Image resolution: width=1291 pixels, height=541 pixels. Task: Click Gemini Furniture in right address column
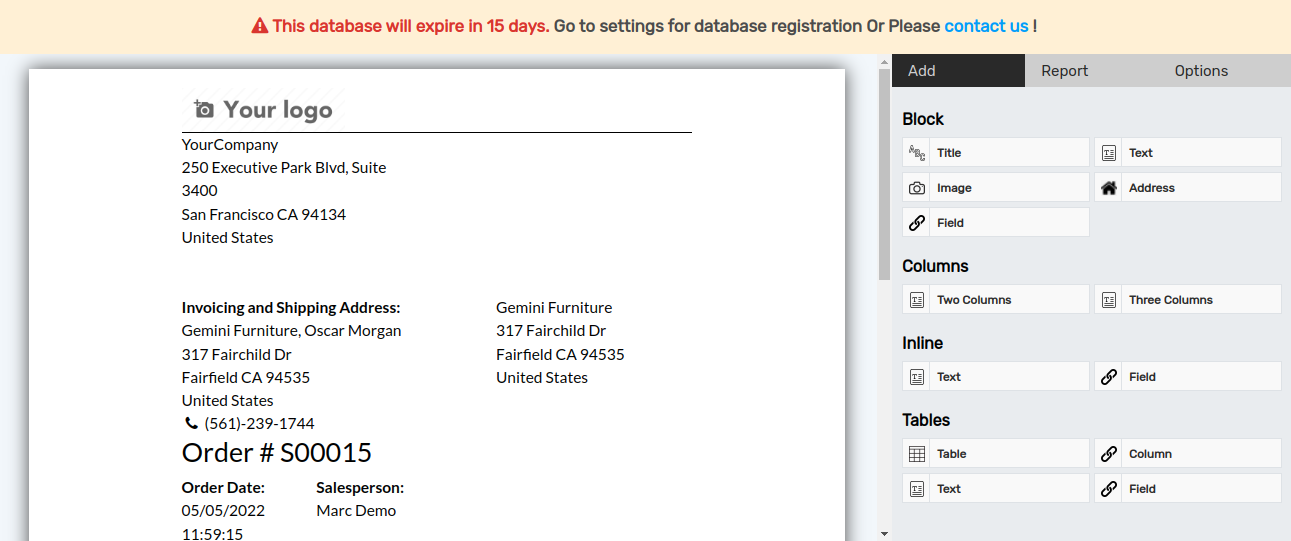[554, 308]
